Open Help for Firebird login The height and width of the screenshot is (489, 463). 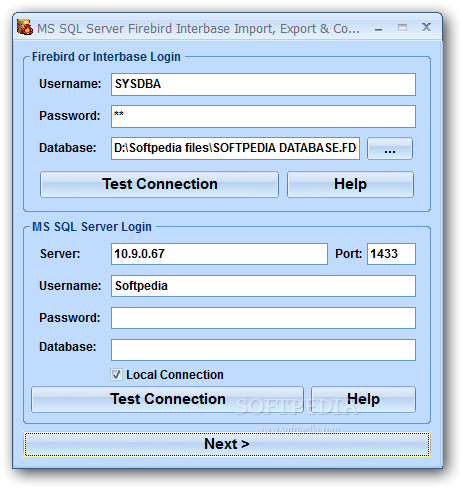coord(350,184)
